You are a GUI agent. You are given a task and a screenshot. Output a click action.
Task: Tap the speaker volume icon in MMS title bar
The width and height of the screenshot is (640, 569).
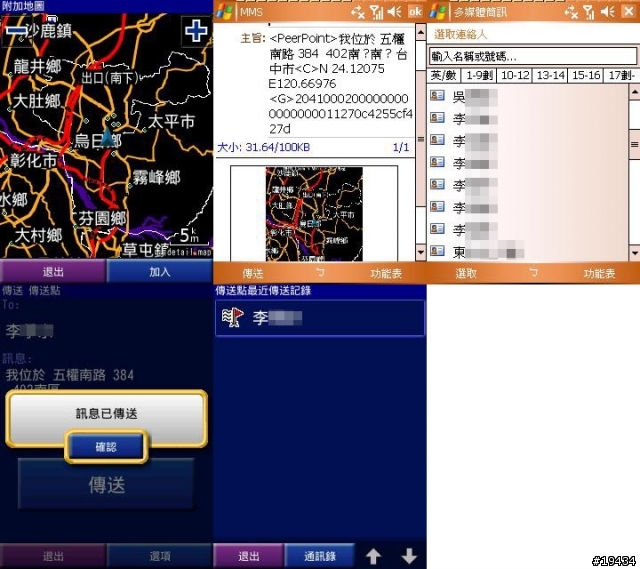pos(395,12)
